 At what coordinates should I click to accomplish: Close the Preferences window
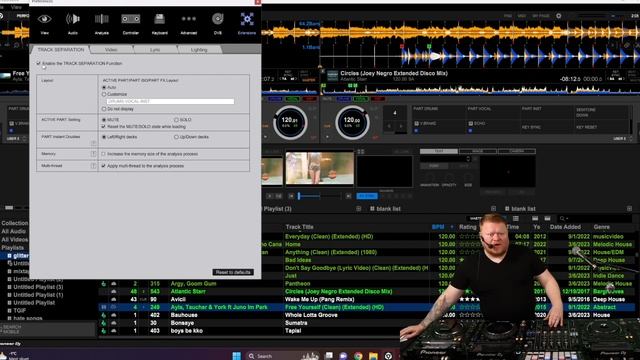[258, 2]
